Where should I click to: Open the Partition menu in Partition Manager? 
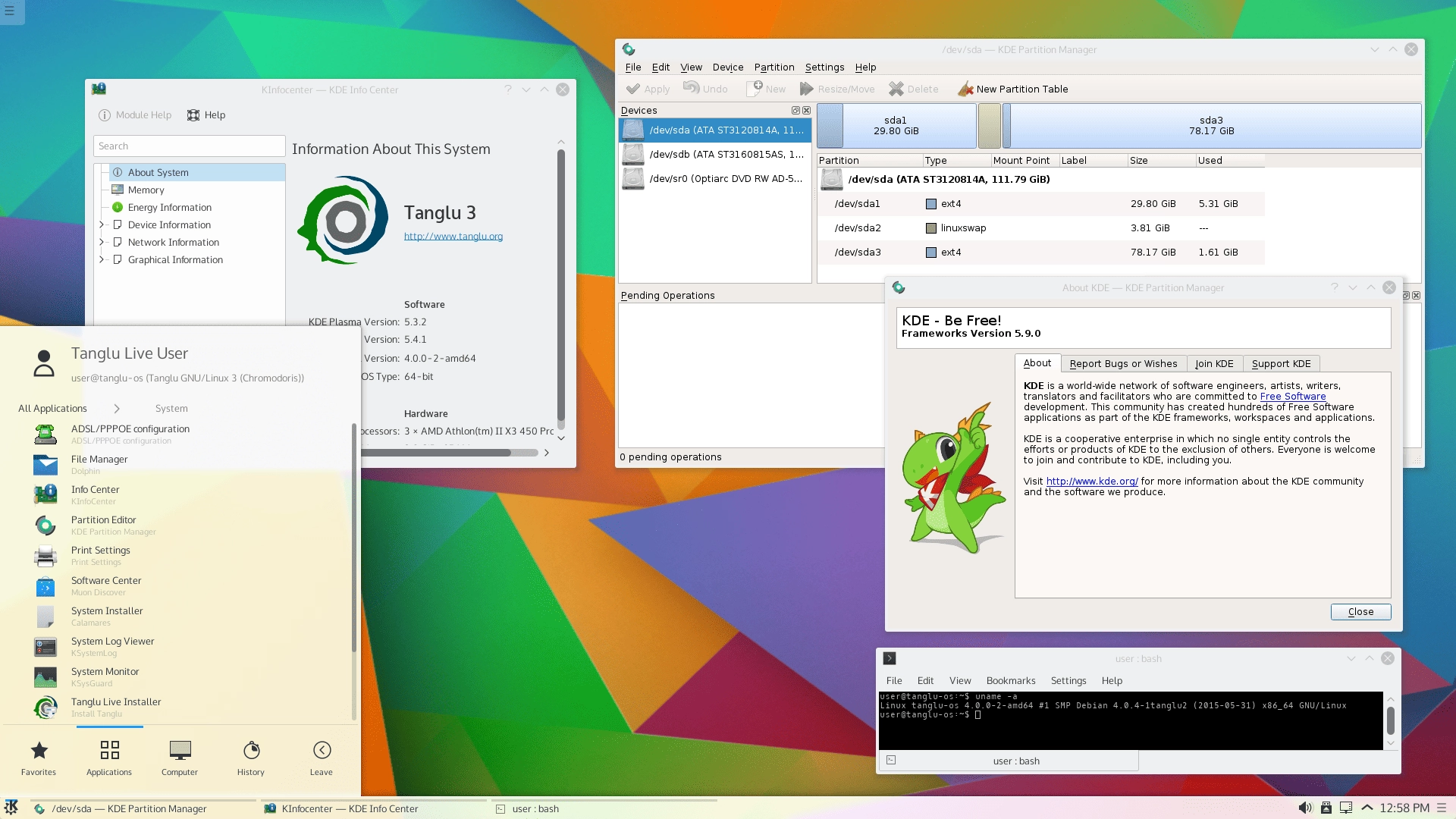click(x=774, y=67)
